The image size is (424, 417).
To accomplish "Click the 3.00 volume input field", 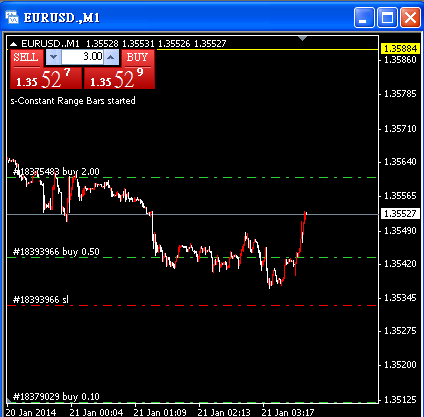I will click(82, 57).
